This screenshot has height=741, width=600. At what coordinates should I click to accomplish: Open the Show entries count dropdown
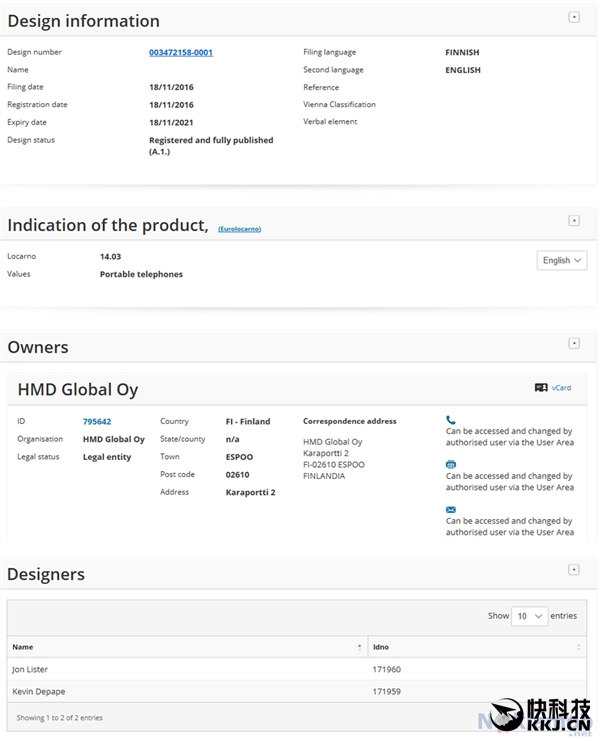(x=530, y=616)
